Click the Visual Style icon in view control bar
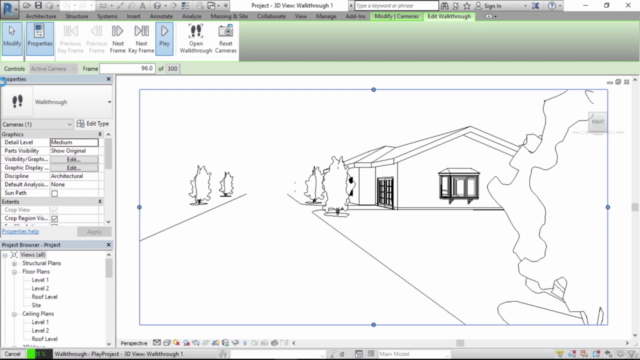Image resolution: width=640 pixels, height=360 pixels. [x=167, y=343]
